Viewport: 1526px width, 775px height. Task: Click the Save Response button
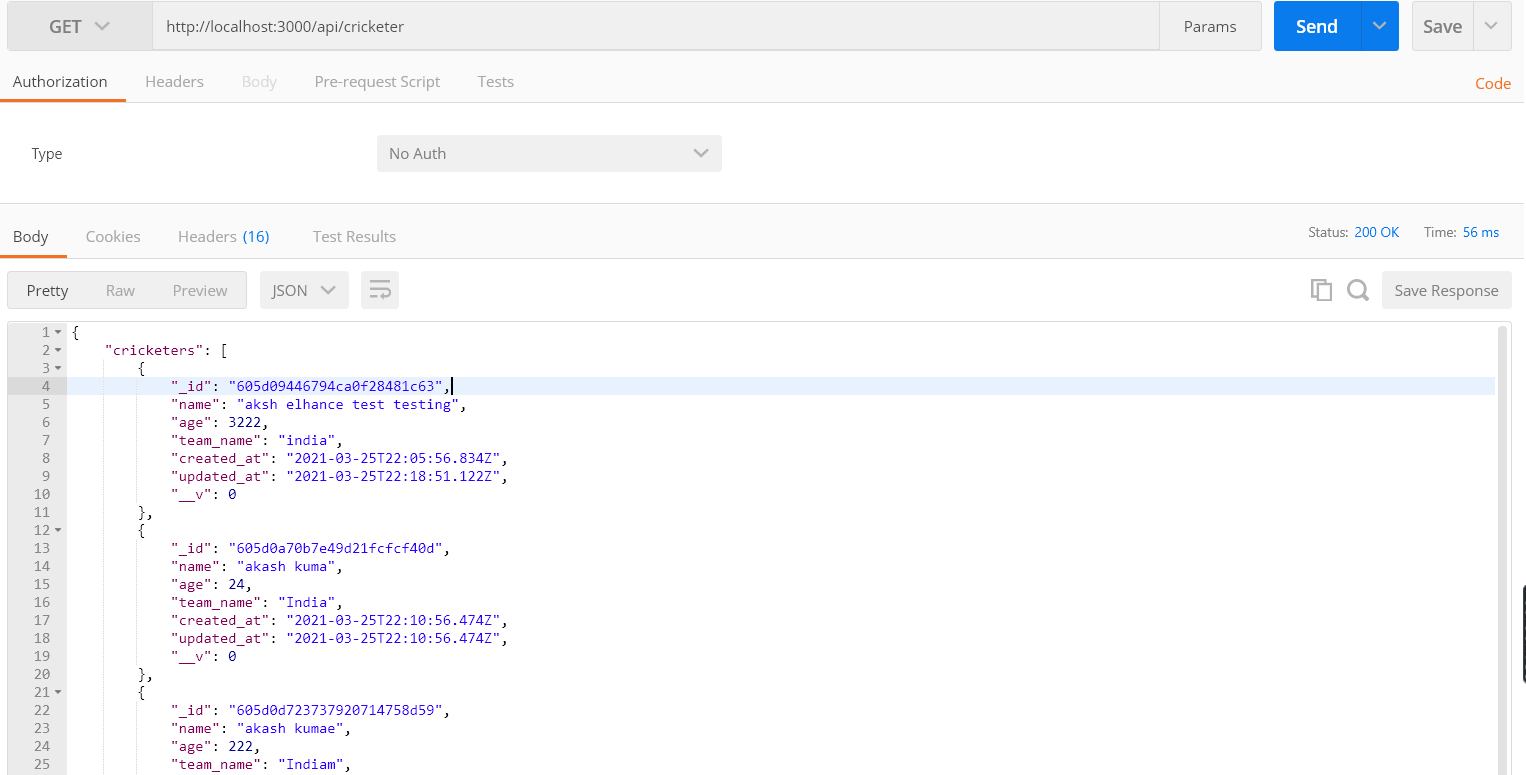tap(1446, 290)
